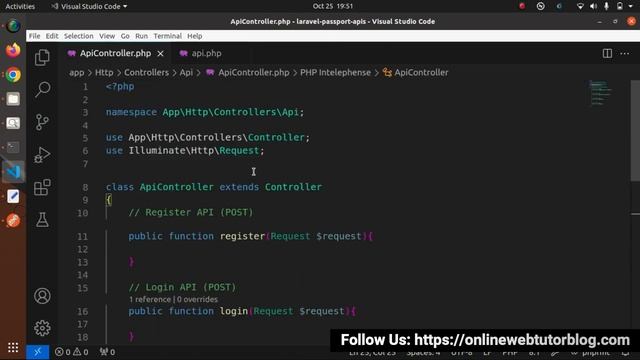
Task: Select the ApiController.php tab
Action: (116, 53)
